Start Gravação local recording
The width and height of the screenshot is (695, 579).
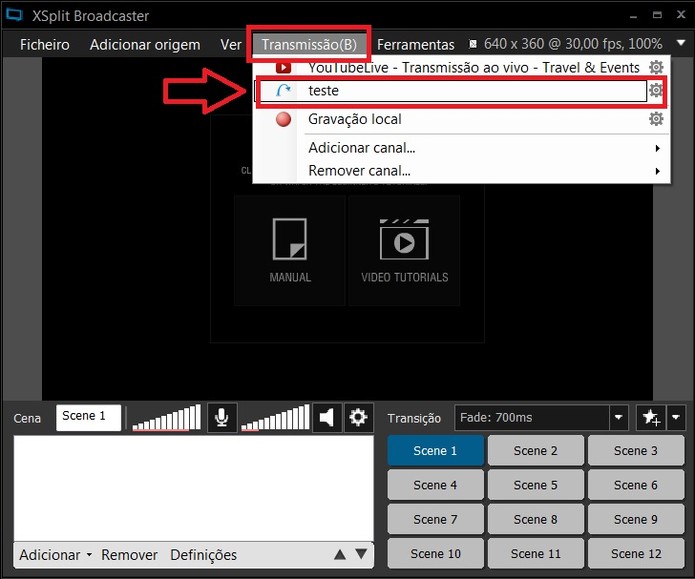coord(355,119)
